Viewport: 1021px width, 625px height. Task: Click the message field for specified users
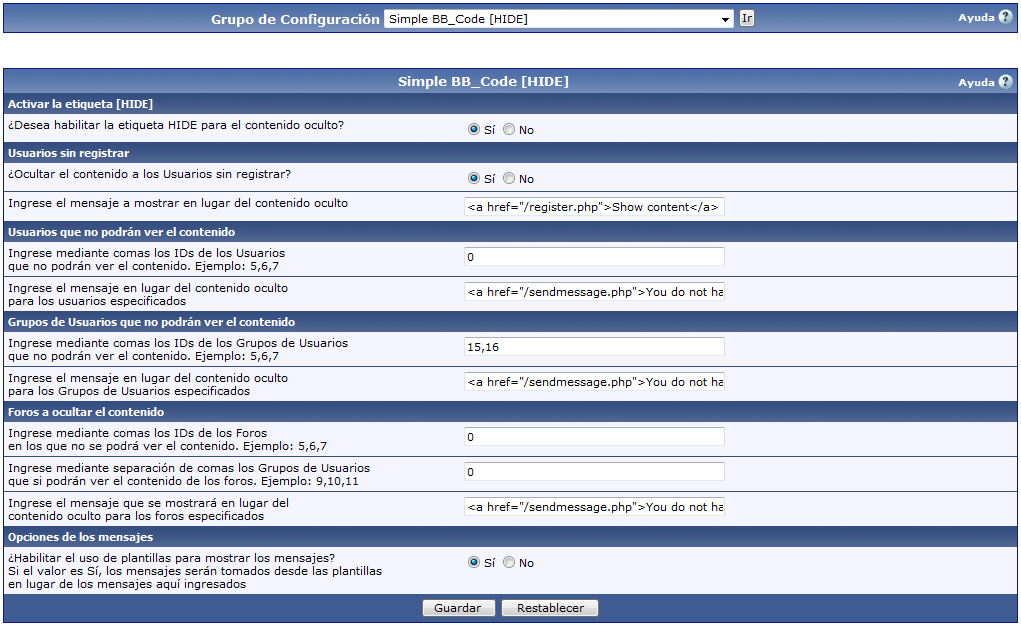[x=594, y=292]
